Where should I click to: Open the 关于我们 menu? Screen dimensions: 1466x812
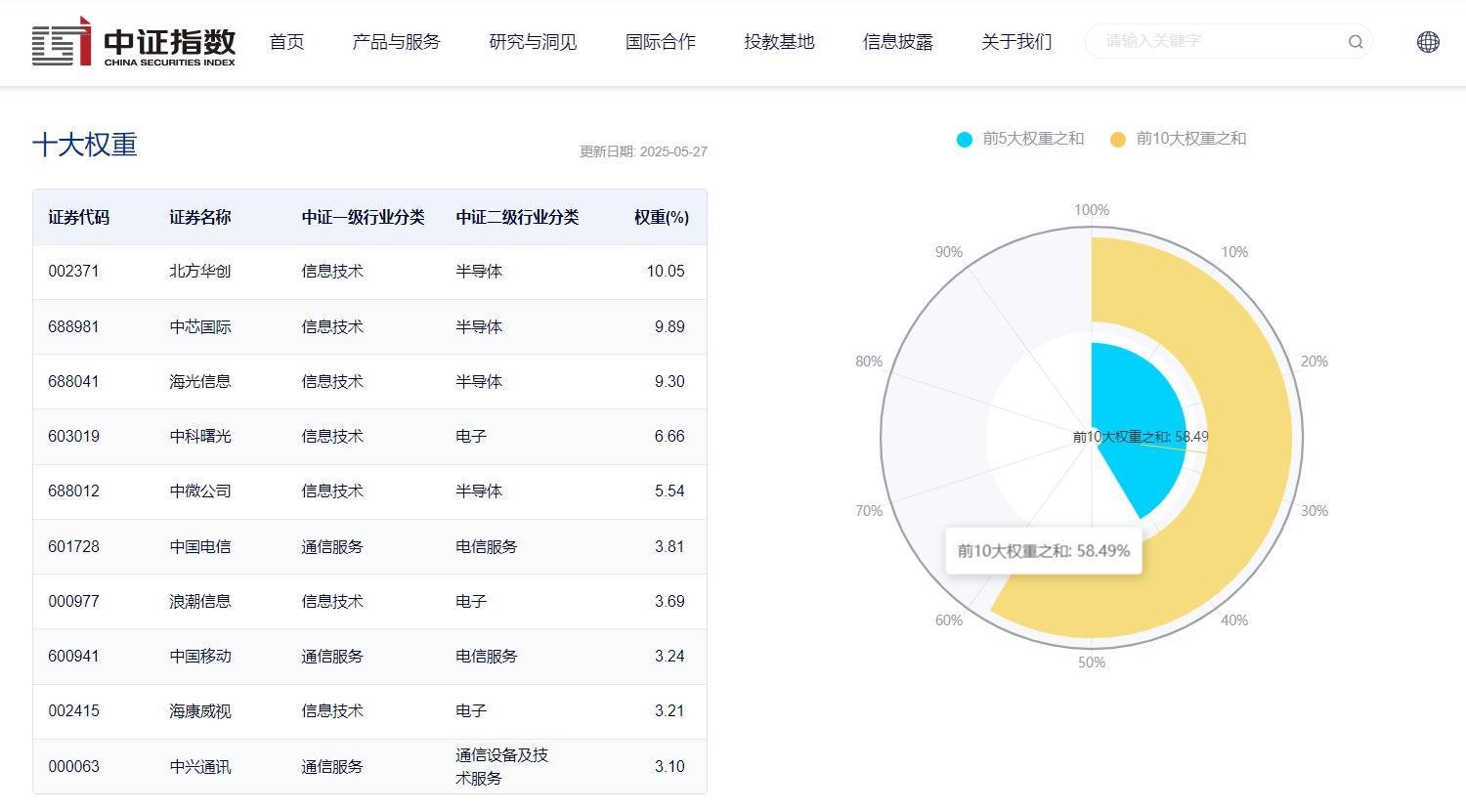click(1015, 42)
